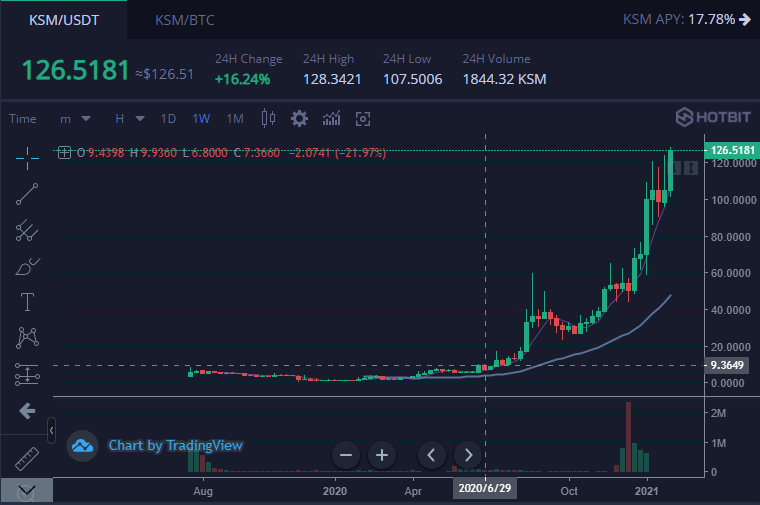
Task: Select the trend line drawing tool
Action: click(x=27, y=194)
